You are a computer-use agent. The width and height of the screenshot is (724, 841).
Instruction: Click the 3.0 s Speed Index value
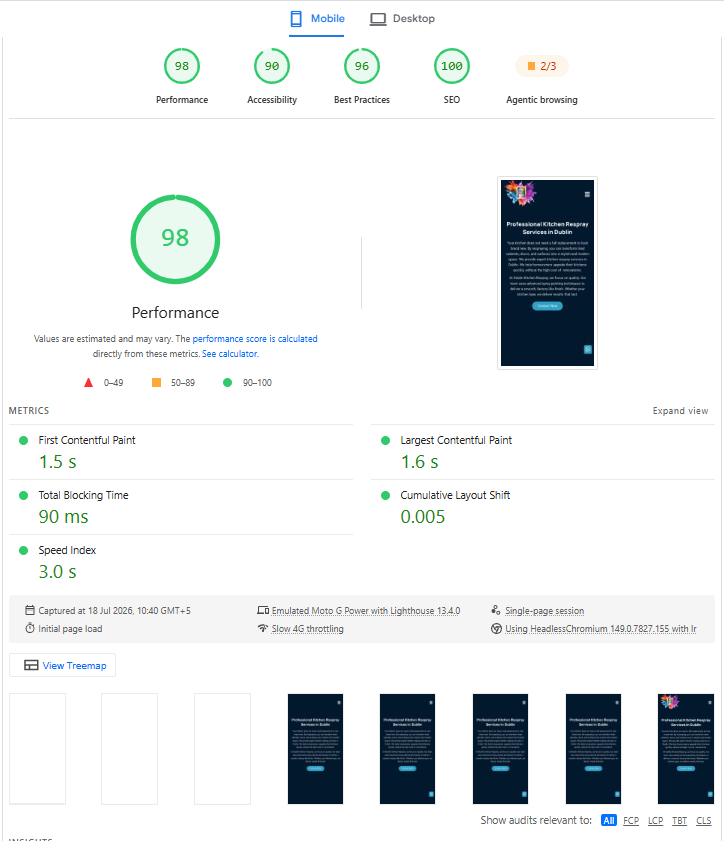pyautogui.click(x=57, y=572)
